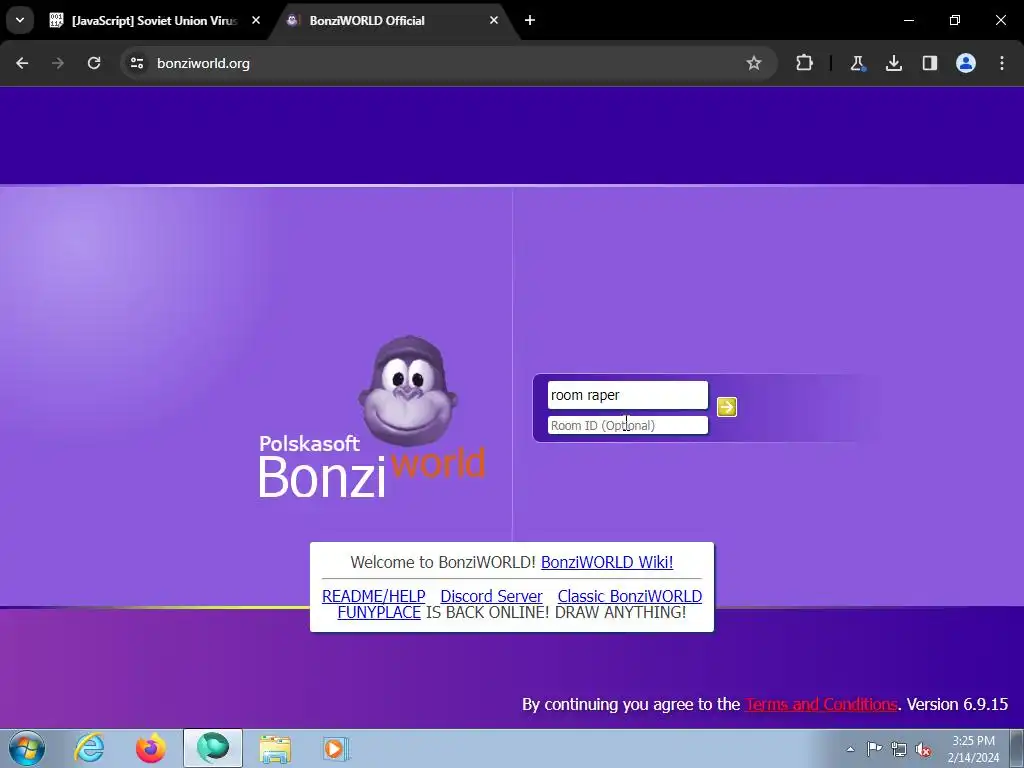Toggle the browser side panel icon
The width and height of the screenshot is (1024, 768).
point(929,63)
